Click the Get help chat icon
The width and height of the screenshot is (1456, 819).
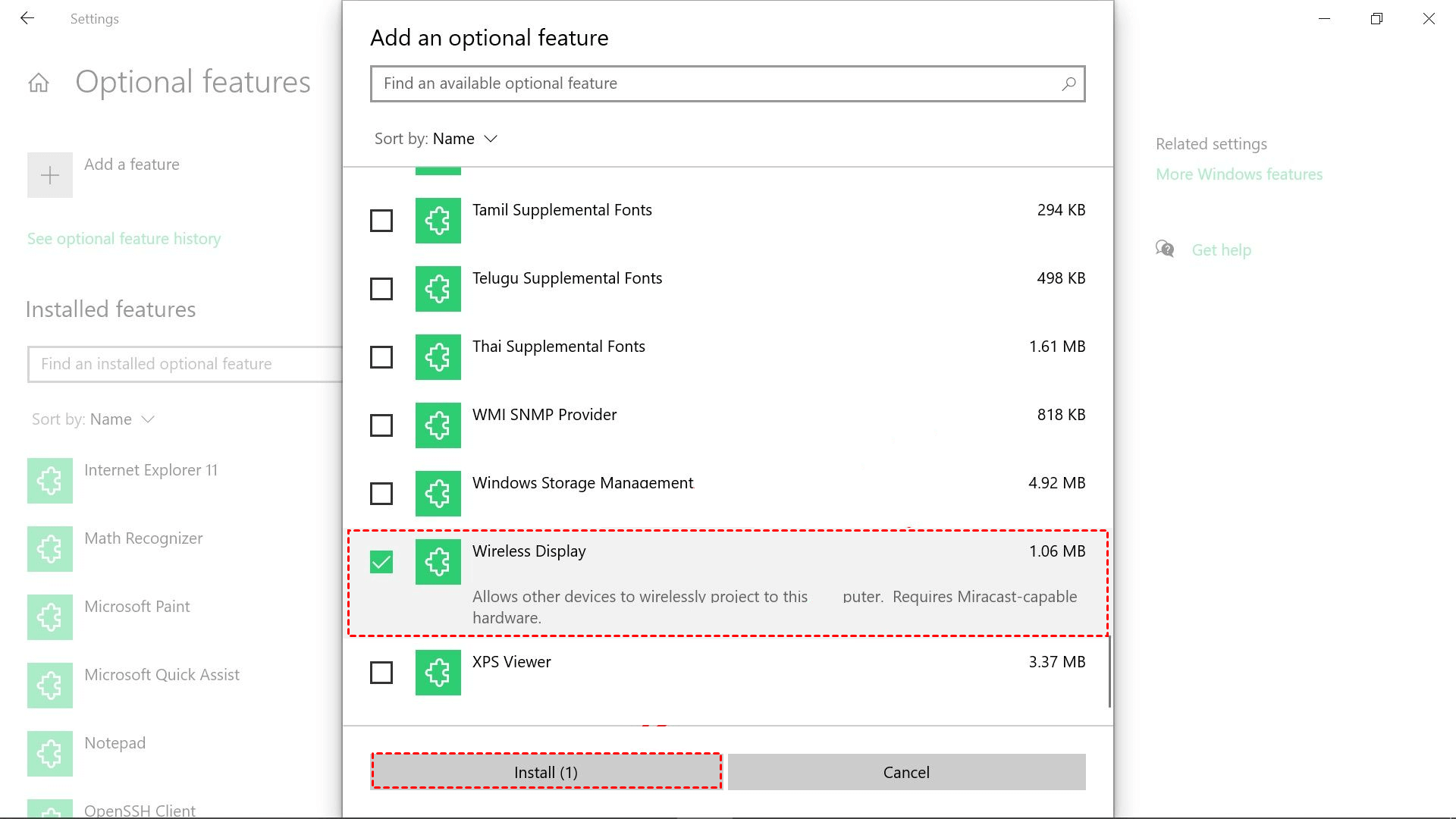click(1165, 249)
